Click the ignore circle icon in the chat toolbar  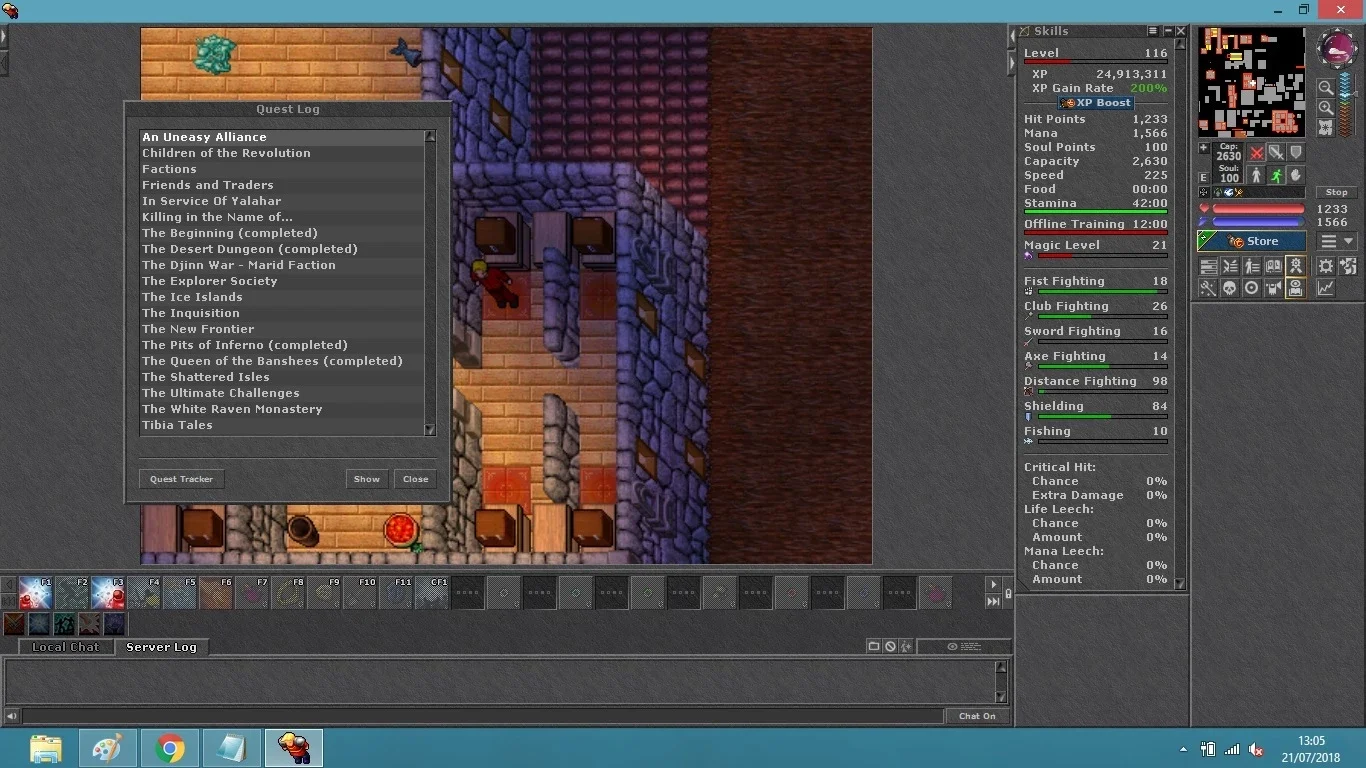pyautogui.click(x=890, y=646)
